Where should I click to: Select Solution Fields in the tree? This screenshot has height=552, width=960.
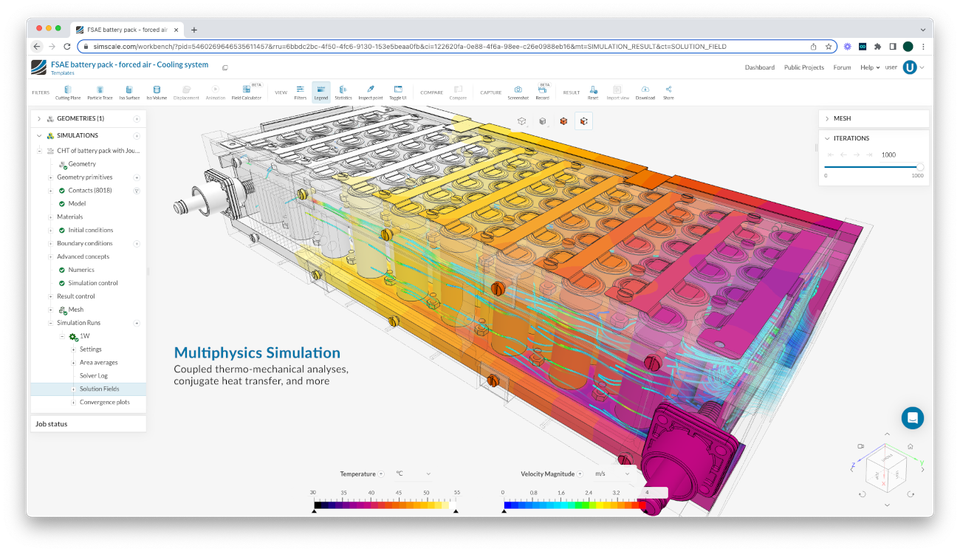tap(99, 388)
